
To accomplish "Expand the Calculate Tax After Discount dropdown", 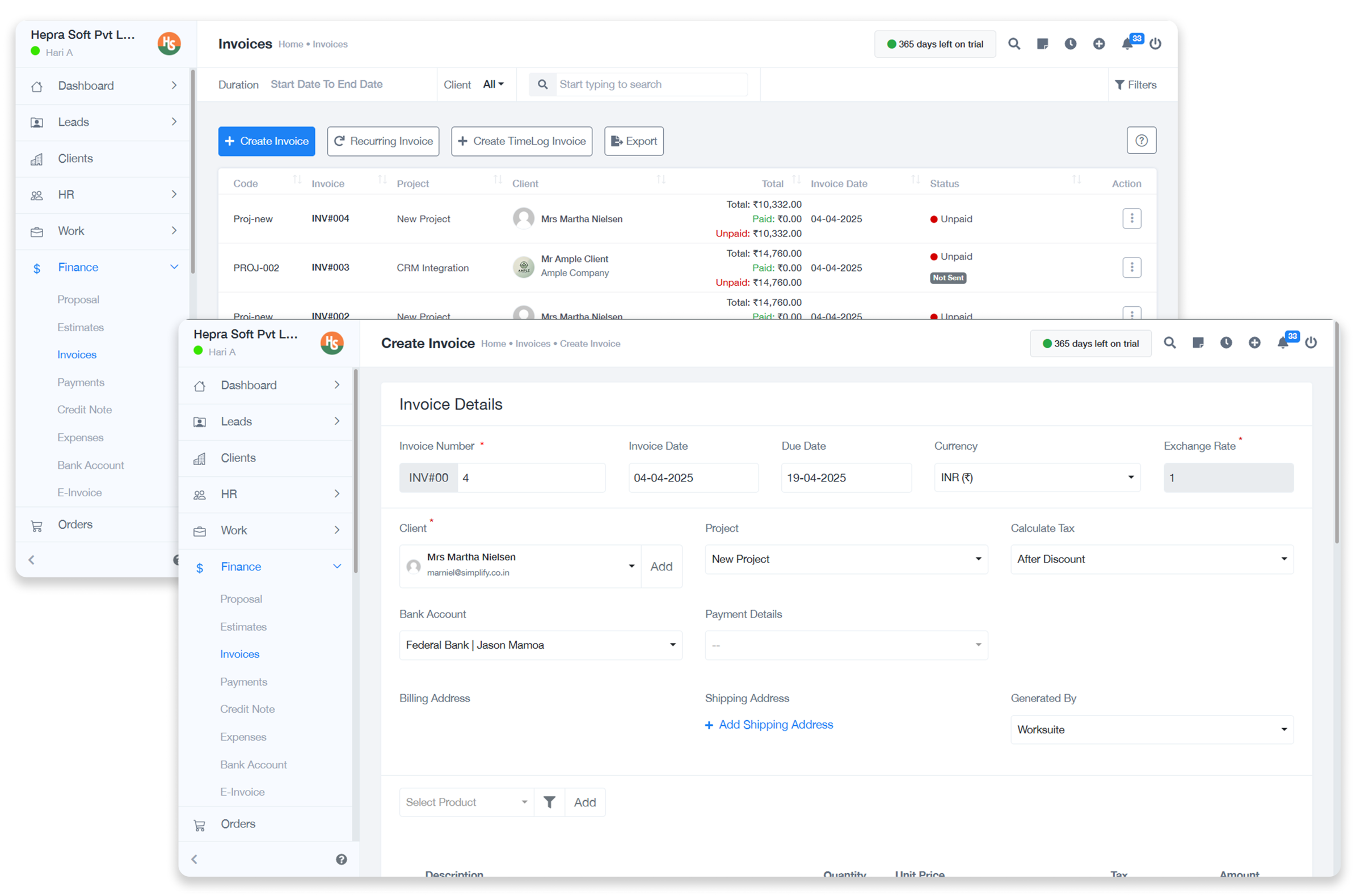I will (1151, 559).
